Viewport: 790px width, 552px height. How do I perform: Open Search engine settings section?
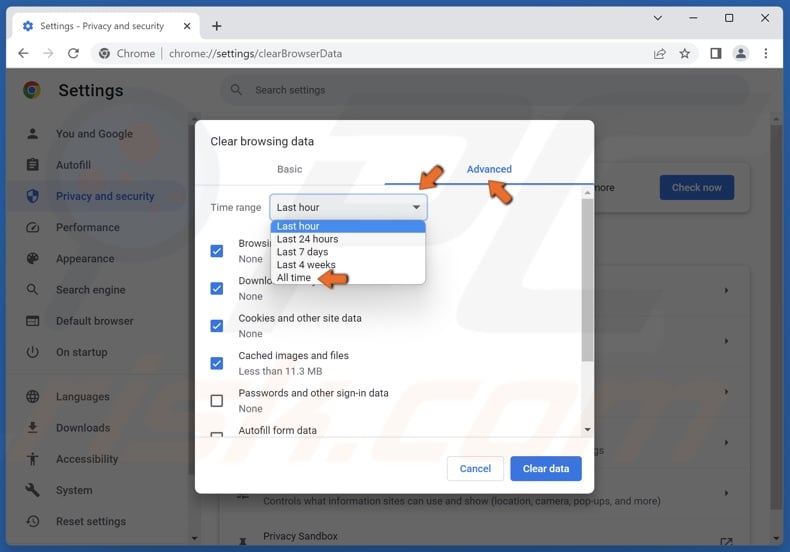[91, 290]
